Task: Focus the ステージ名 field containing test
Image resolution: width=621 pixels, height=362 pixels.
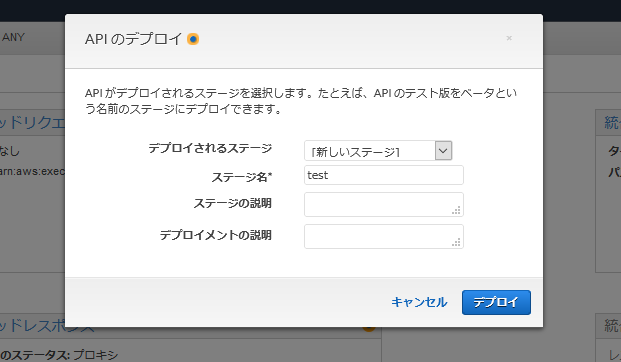Action: (x=384, y=175)
